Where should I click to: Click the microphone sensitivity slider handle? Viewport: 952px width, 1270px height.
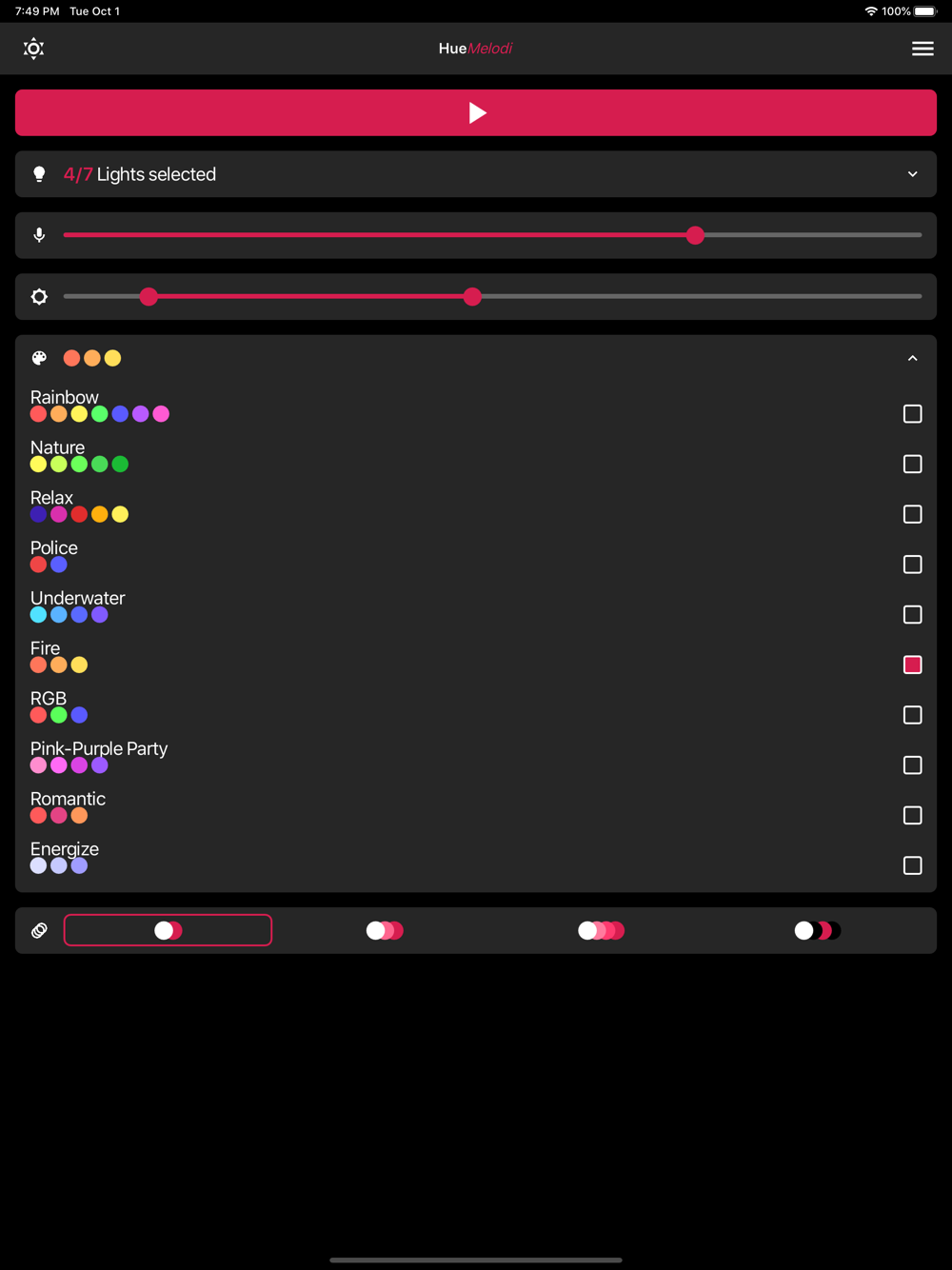695,235
